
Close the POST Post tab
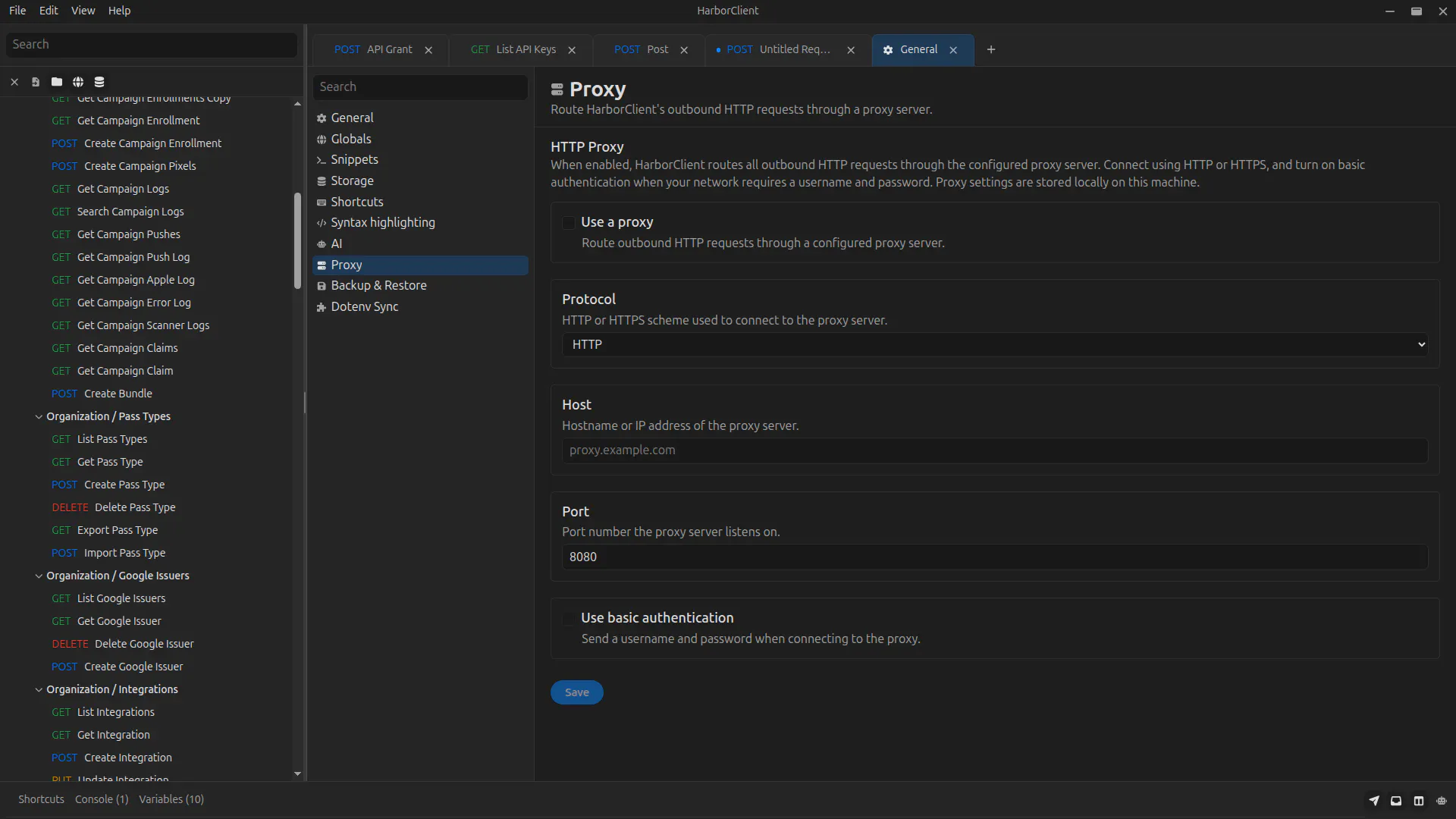684,50
